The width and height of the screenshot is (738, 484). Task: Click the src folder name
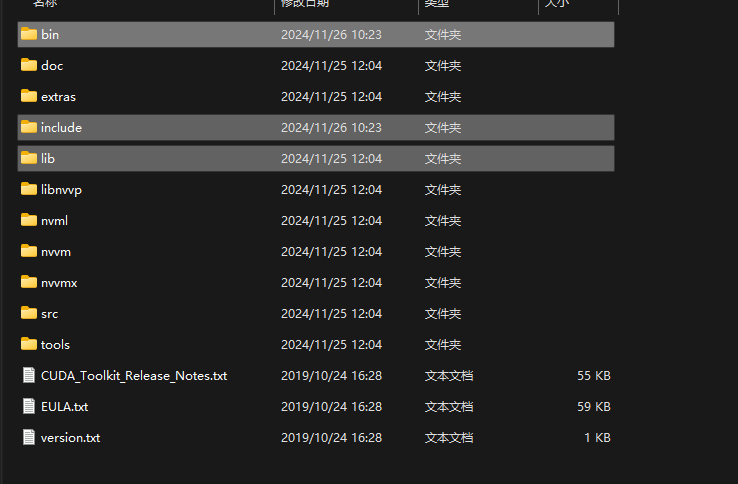click(49, 313)
